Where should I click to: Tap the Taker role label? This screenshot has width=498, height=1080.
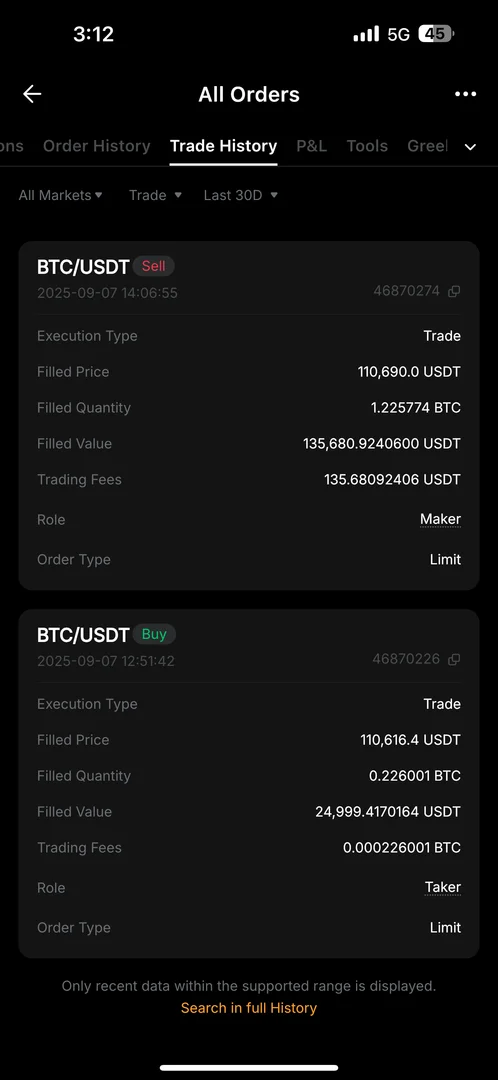pyautogui.click(x=442, y=888)
